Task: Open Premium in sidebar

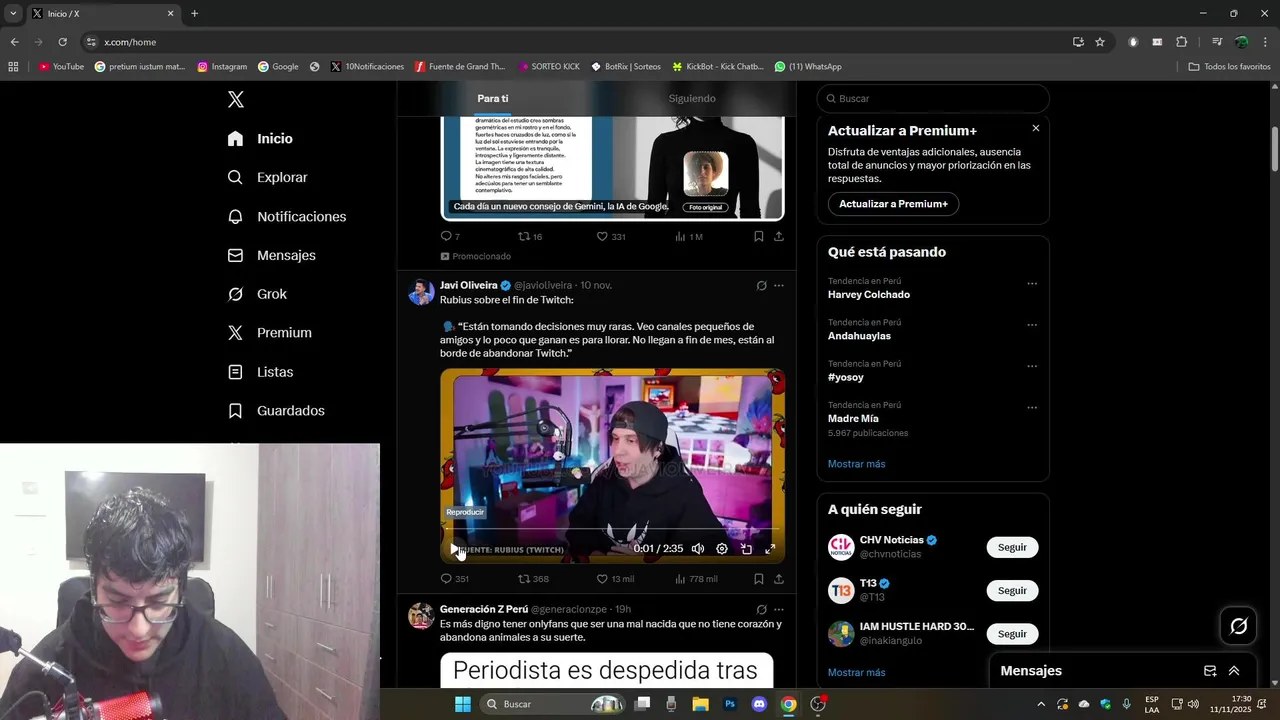Action: click(x=269, y=333)
